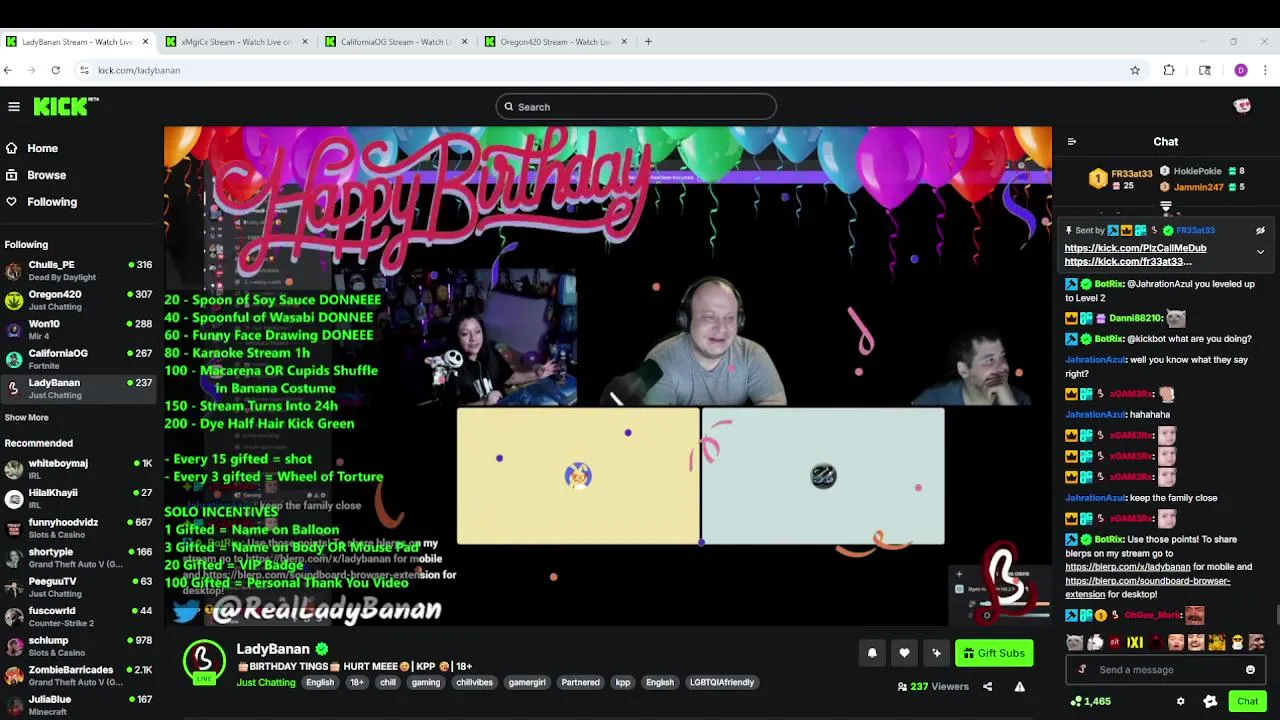Click the Just Chatting category link

[x=266, y=683]
